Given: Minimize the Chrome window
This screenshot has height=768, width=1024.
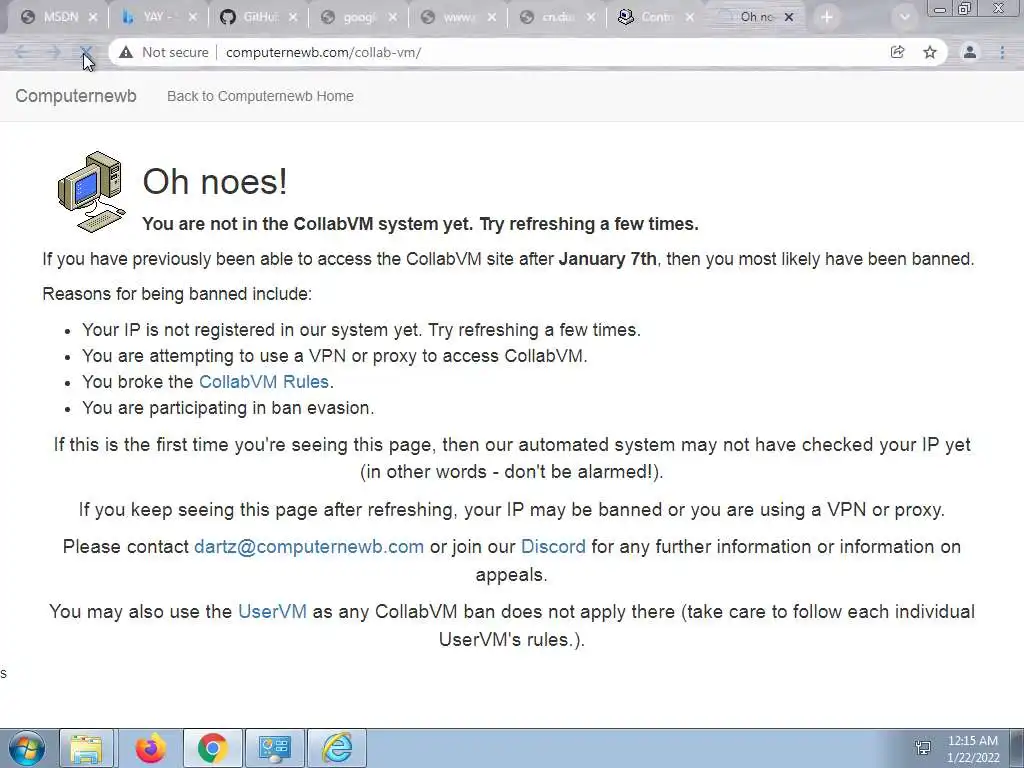Looking at the screenshot, I should pyautogui.click(x=940, y=8).
